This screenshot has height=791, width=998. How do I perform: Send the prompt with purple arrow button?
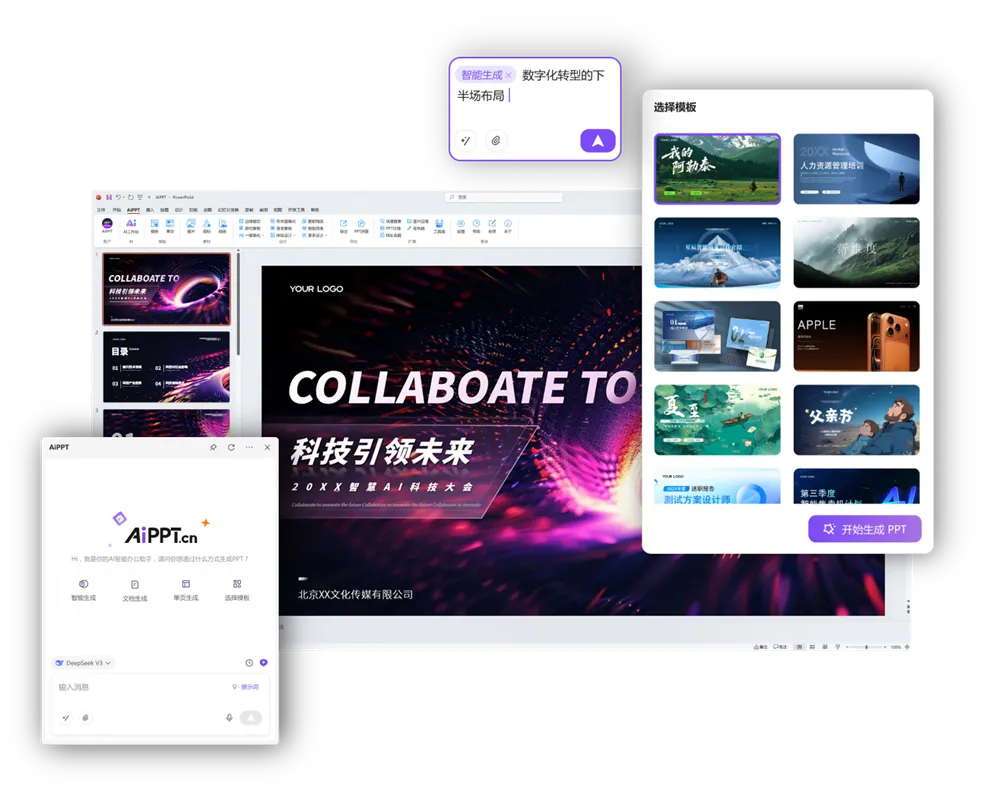(x=598, y=141)
